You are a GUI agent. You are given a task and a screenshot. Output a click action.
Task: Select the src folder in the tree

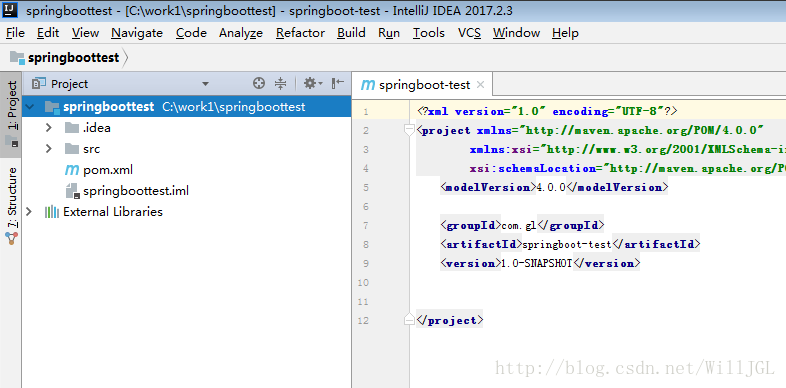92,149
